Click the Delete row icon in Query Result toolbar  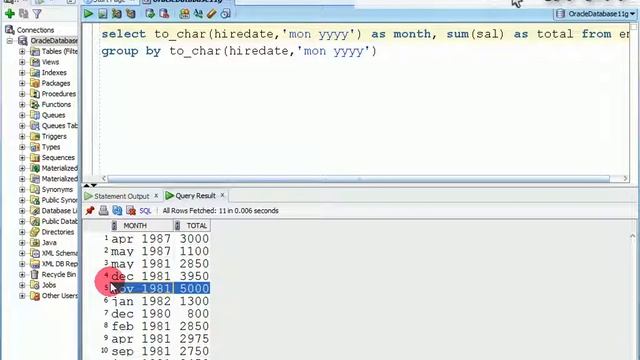(x=131, y=211)
